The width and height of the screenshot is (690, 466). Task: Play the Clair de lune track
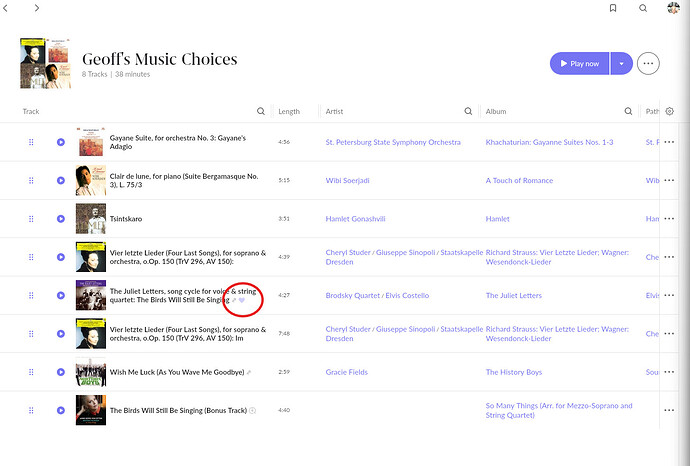point(61,181)
